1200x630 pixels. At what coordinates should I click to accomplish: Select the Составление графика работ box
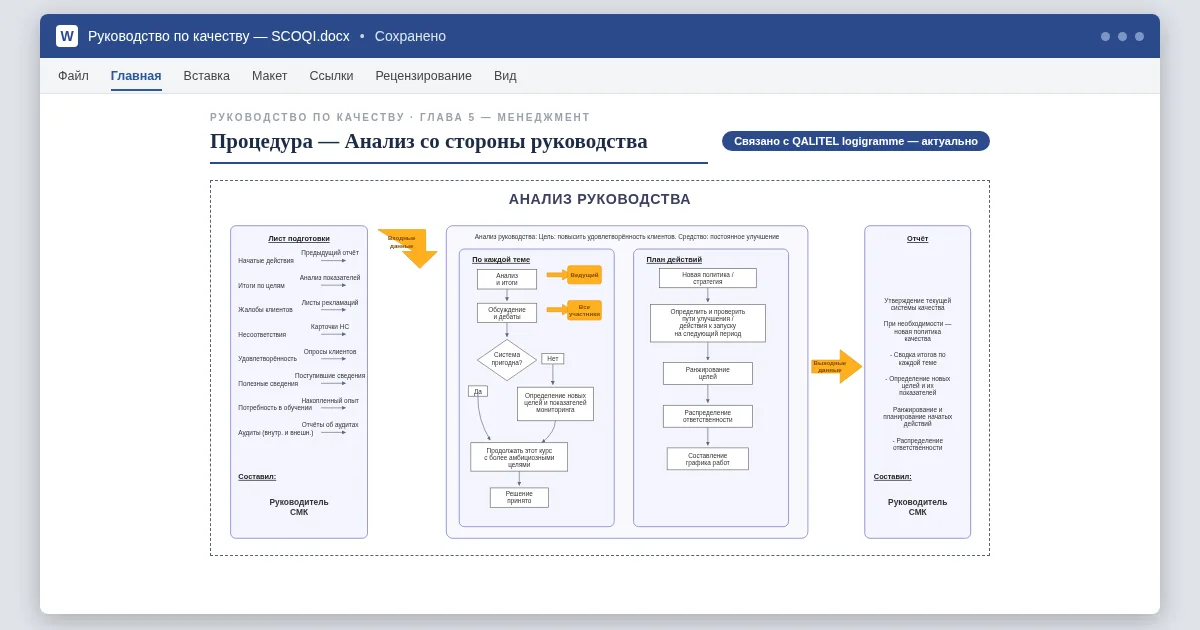[708, 459]
